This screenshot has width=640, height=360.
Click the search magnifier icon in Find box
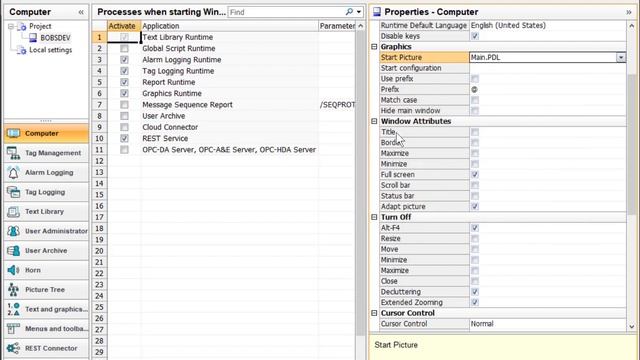click(x=349, y=12)
